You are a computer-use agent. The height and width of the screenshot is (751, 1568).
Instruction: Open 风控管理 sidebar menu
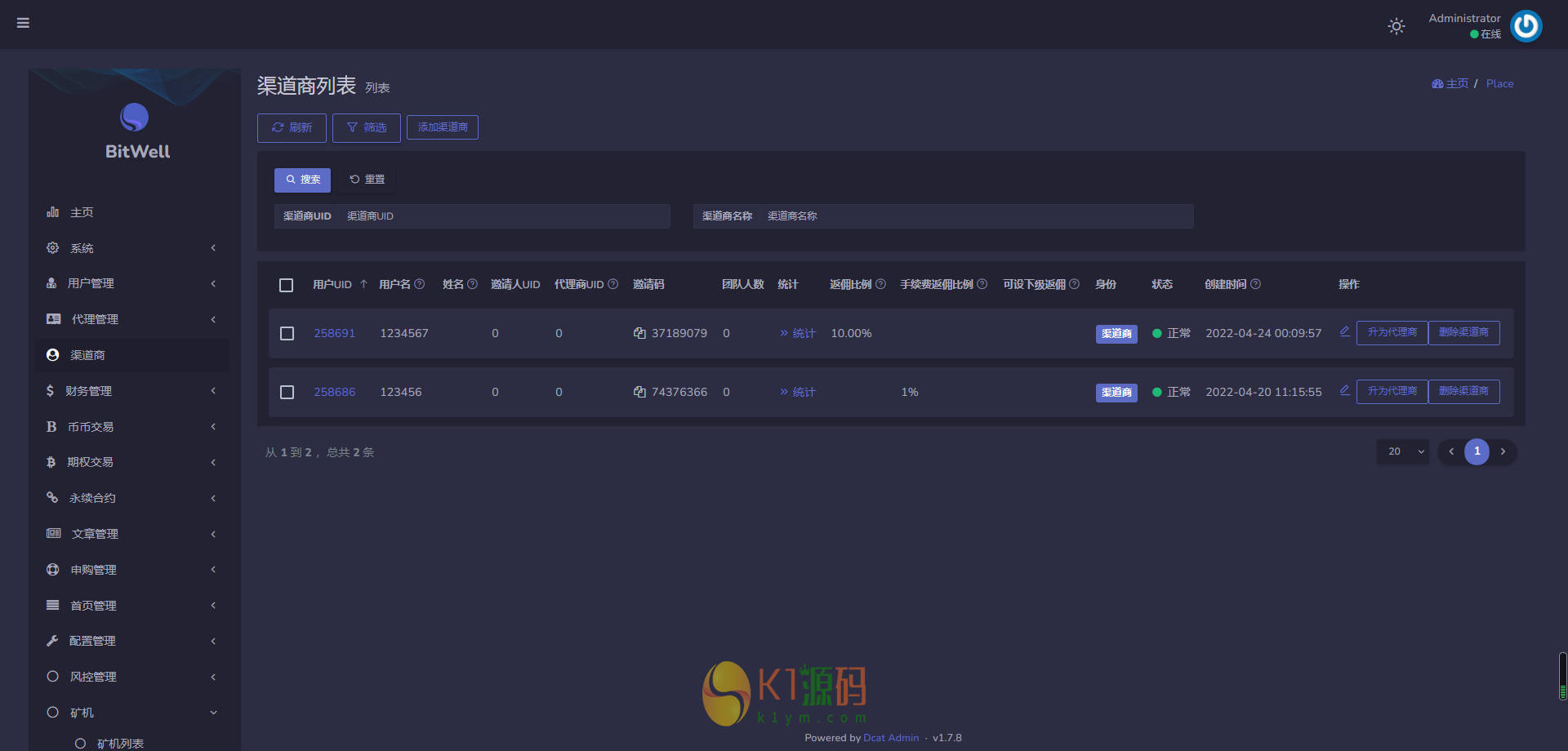[132, 677]
